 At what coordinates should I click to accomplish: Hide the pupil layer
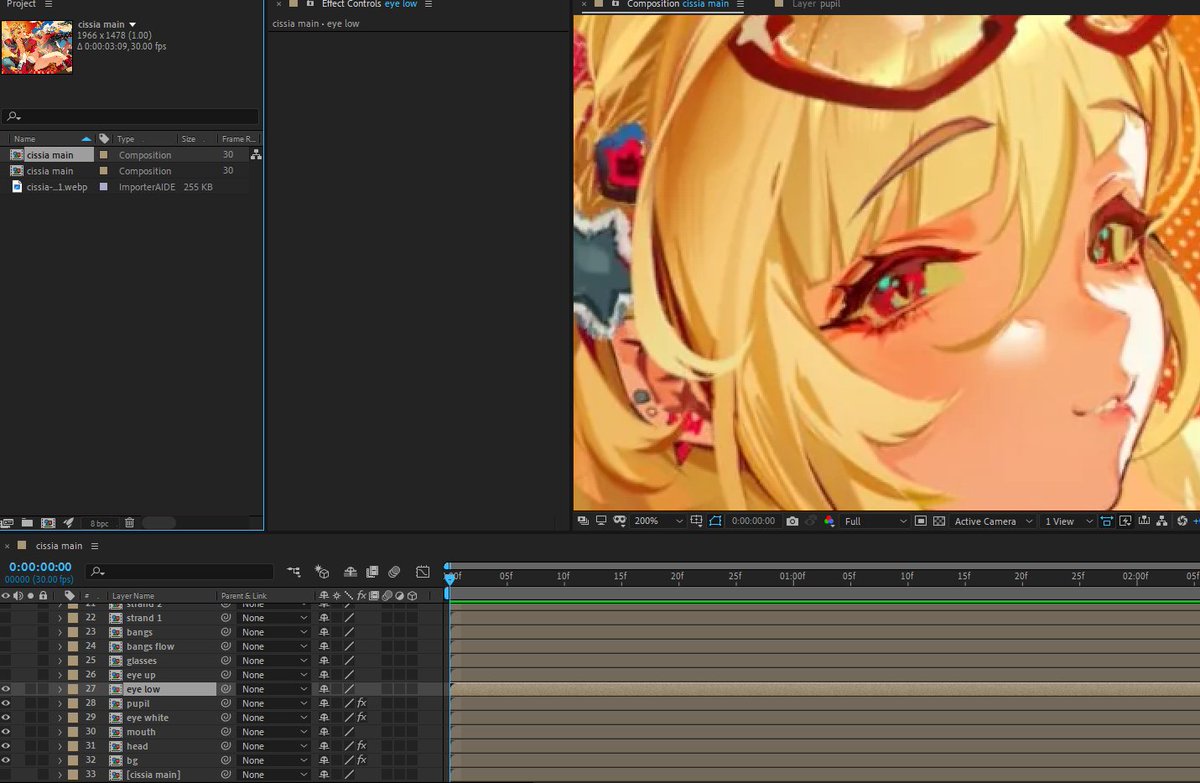pos(7,703)
